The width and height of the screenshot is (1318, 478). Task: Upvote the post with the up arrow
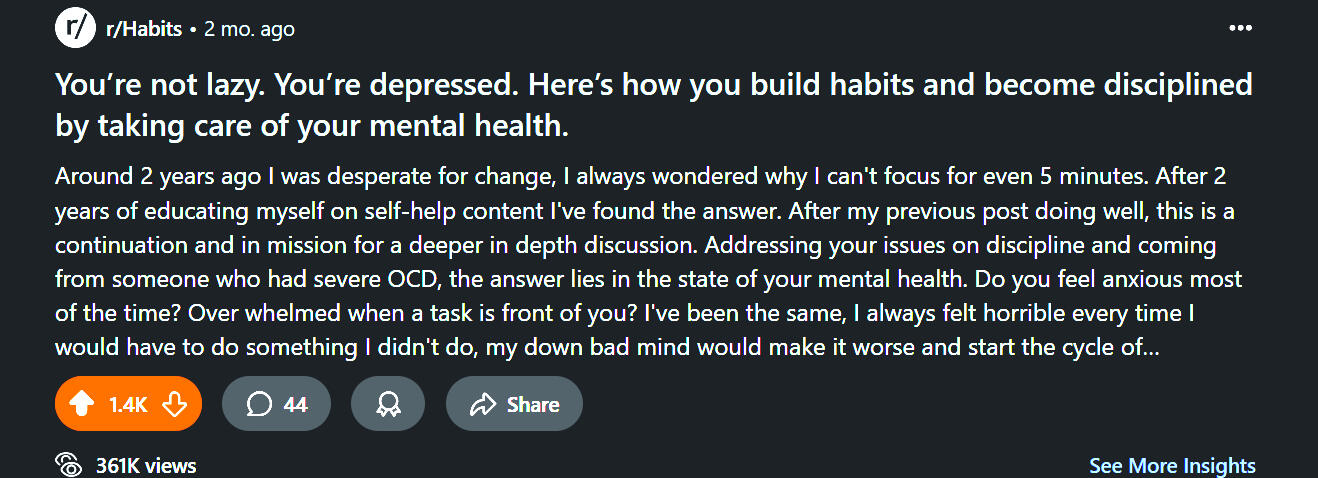(84, 404)
